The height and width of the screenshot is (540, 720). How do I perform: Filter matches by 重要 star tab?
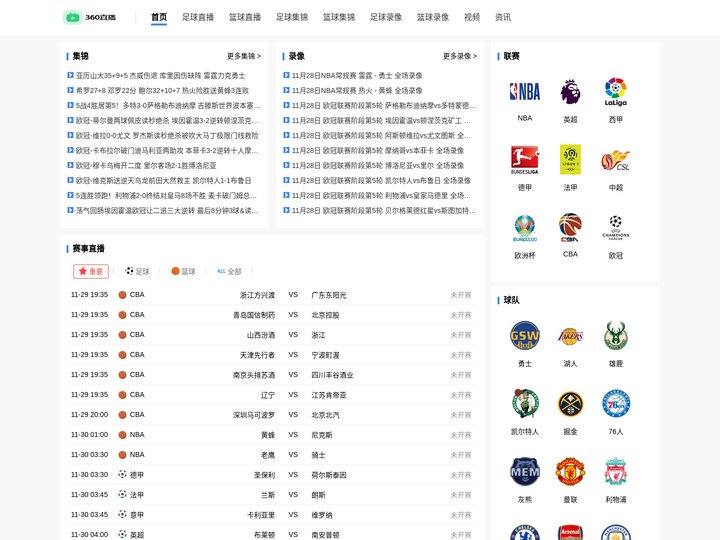coord(91,271)
